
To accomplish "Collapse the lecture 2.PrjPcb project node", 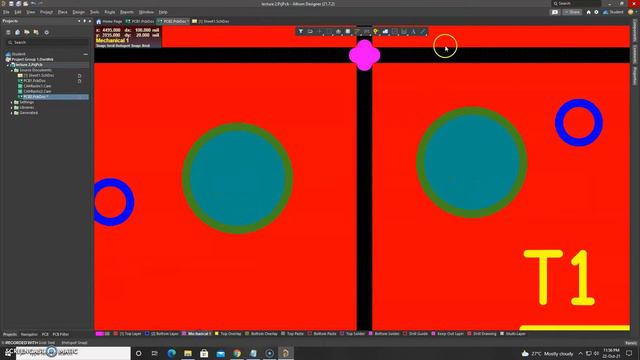I will [8, 65].
